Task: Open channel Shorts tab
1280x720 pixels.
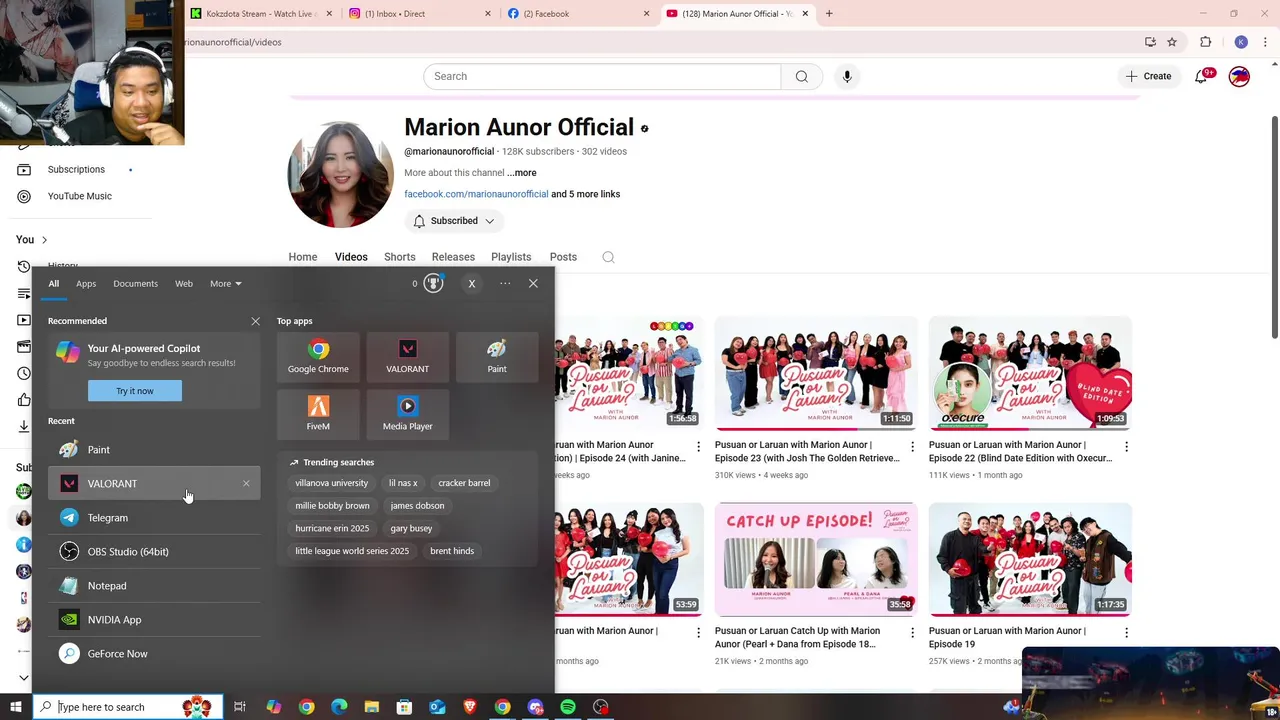Action: [400, 257]
